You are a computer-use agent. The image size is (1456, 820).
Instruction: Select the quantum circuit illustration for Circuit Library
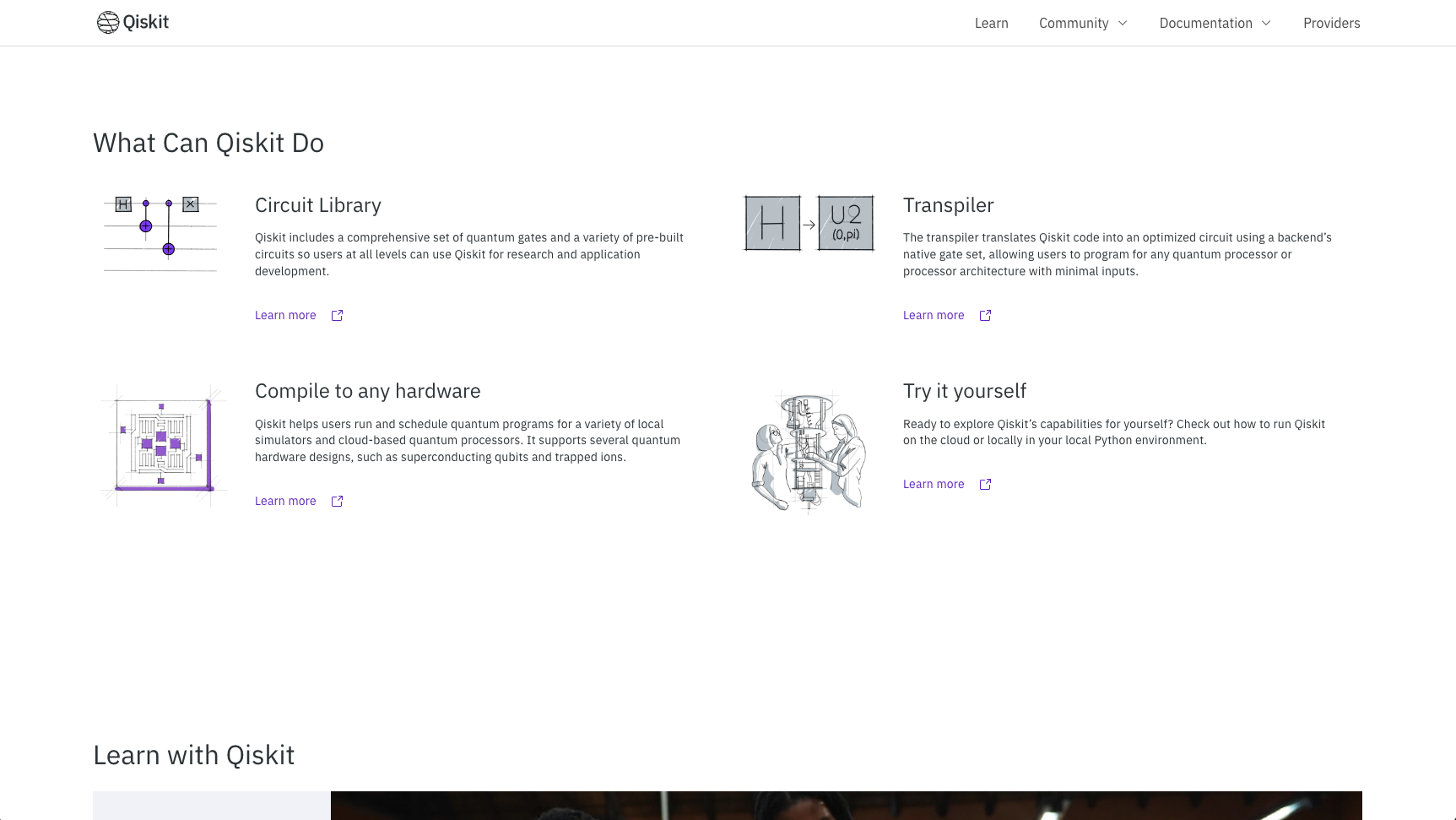pos(160,232)
